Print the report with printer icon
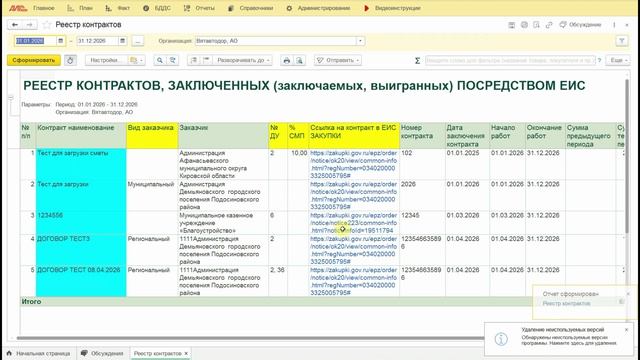 287,60
